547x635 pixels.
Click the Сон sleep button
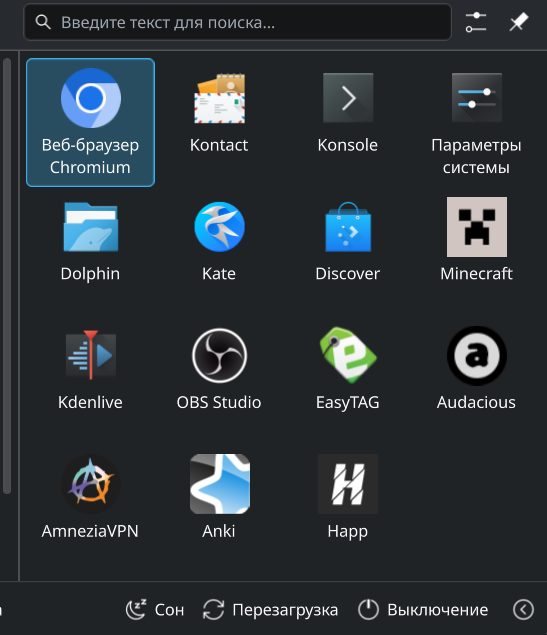pos(155,609)
